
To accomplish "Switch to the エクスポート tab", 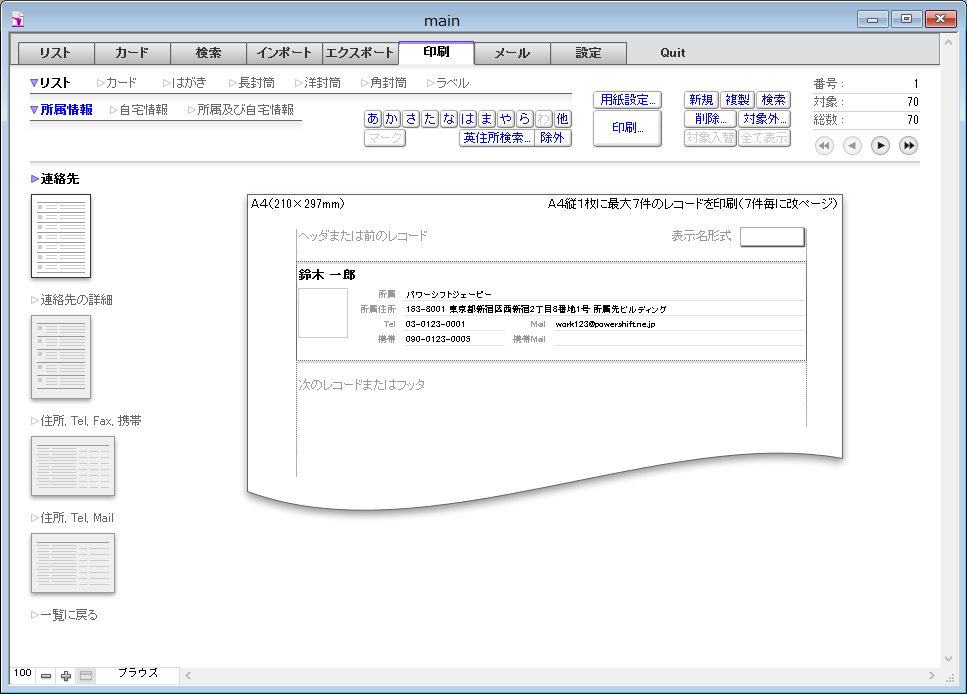I will pos(360,53).
